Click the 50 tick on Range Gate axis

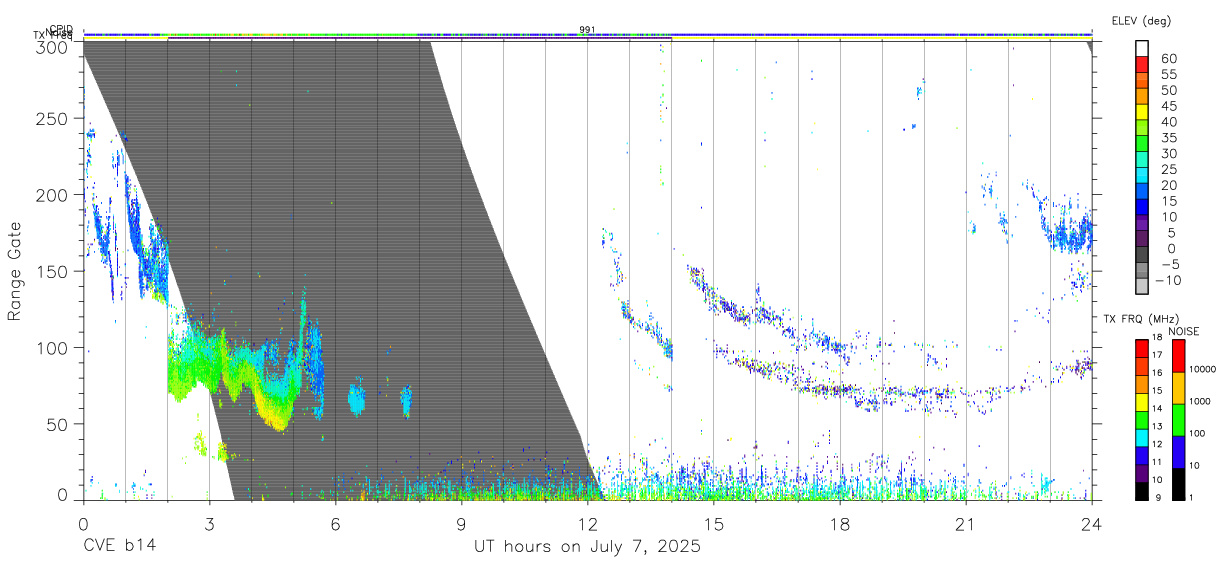point(57,424)
